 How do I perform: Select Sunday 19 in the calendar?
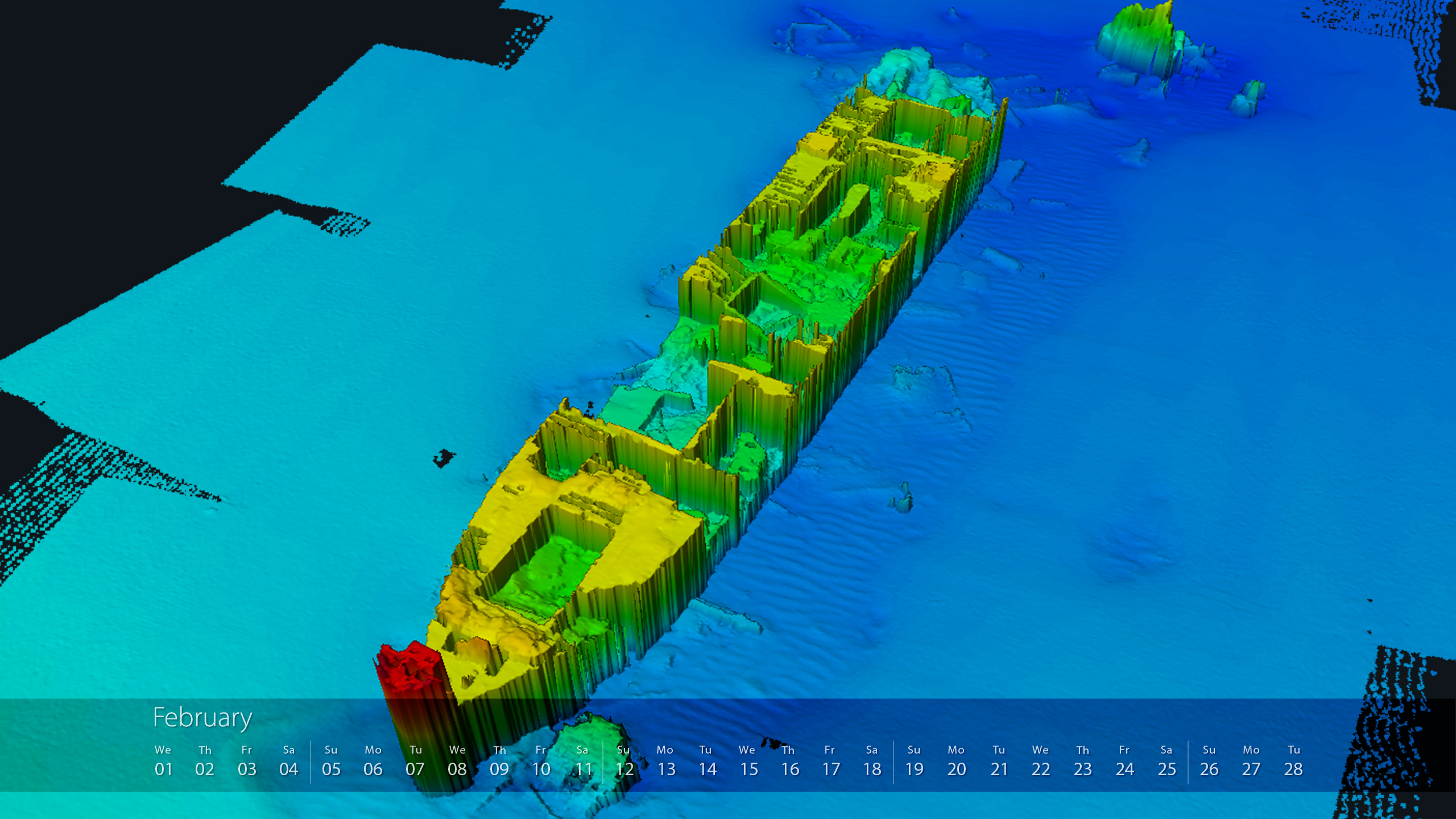pos(914,761)
